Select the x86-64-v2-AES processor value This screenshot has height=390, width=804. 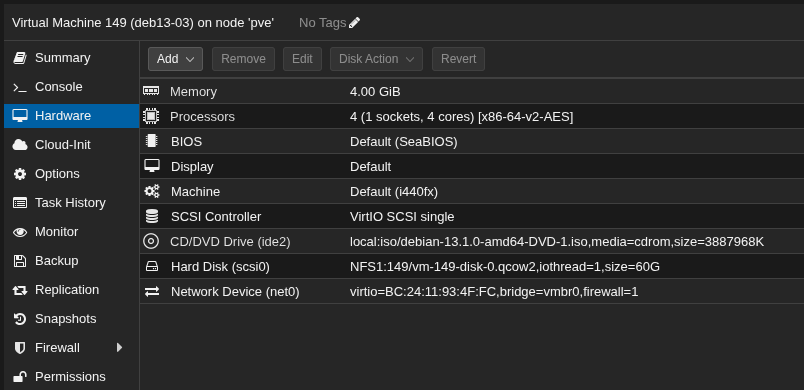461,117
